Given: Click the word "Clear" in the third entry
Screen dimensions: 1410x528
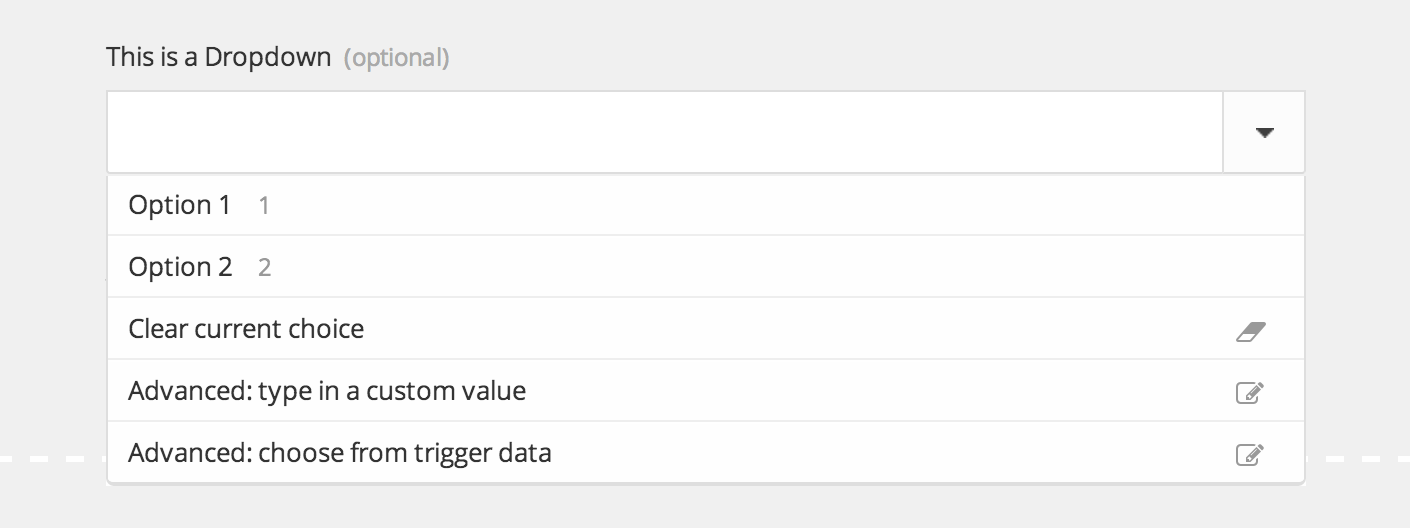Looking at the screenshot, I should coord(156,329).
